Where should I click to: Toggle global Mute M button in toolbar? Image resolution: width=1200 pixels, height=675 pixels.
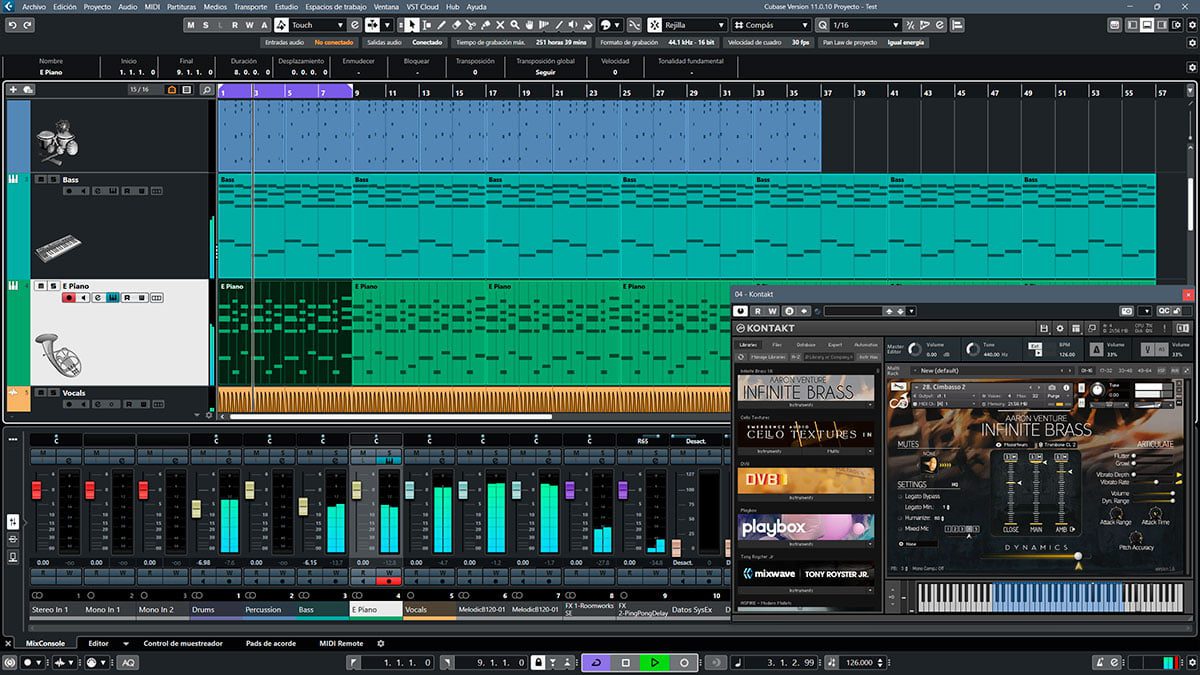point(191,25)
